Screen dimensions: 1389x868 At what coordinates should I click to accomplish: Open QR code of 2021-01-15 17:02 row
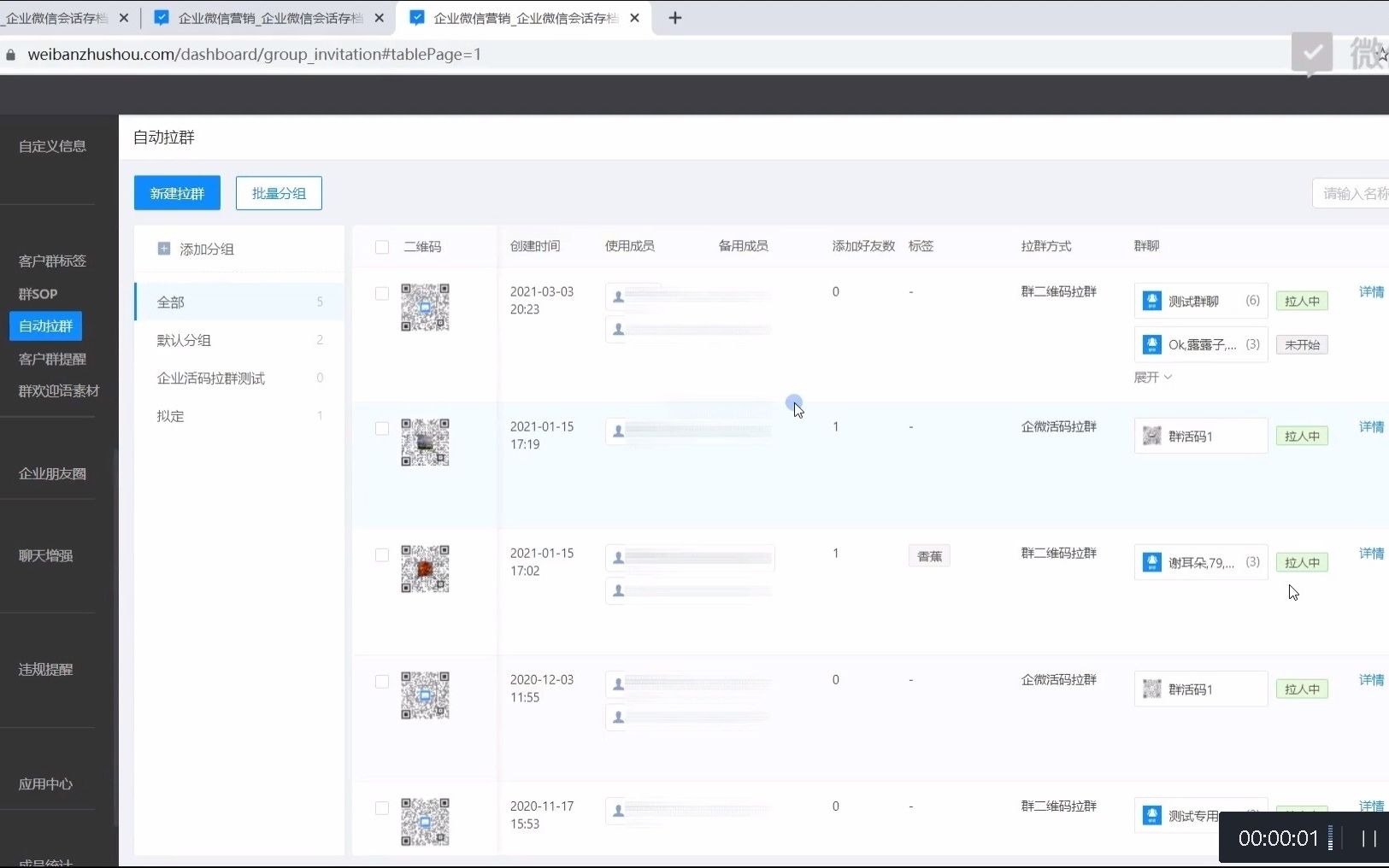(425, 569)
